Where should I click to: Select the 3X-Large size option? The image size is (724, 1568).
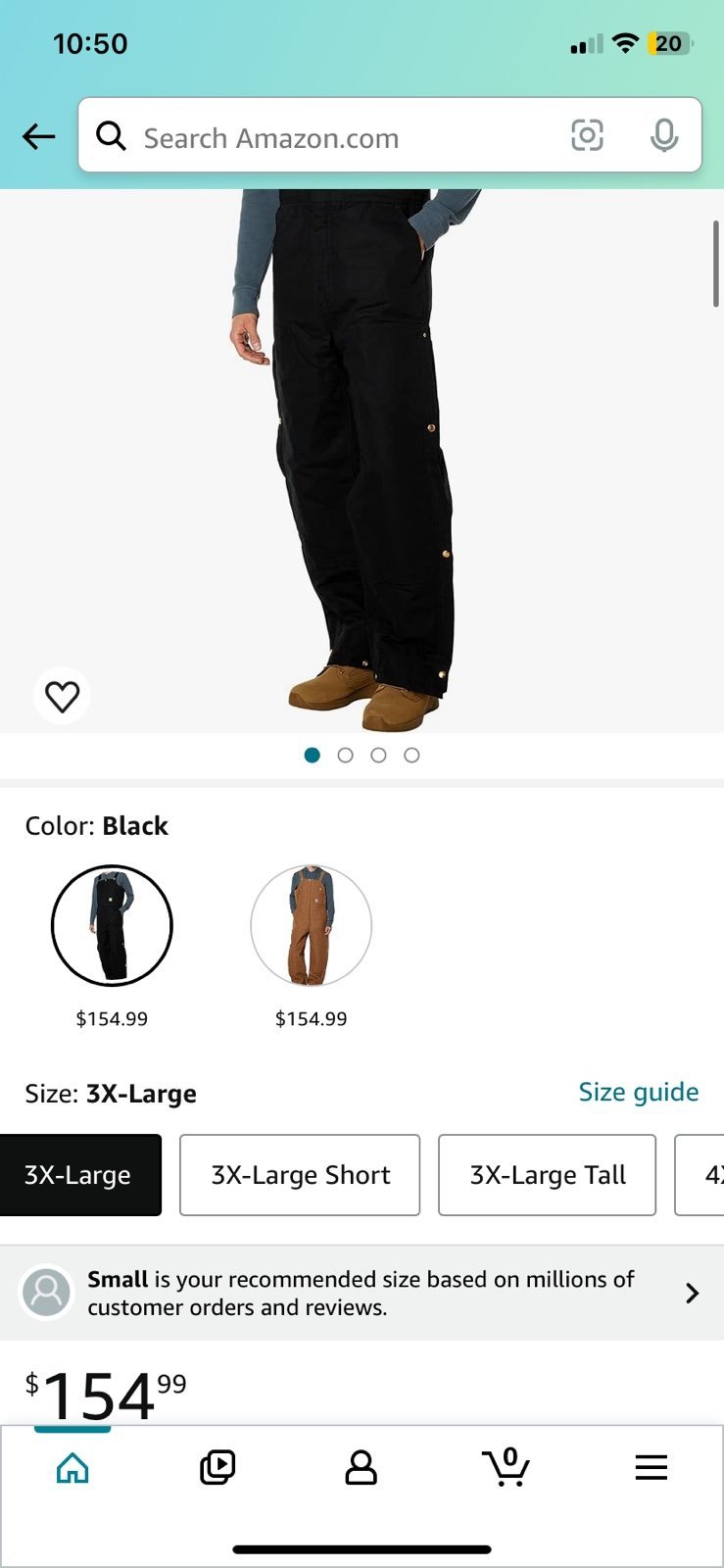(x=78, y=1175)
